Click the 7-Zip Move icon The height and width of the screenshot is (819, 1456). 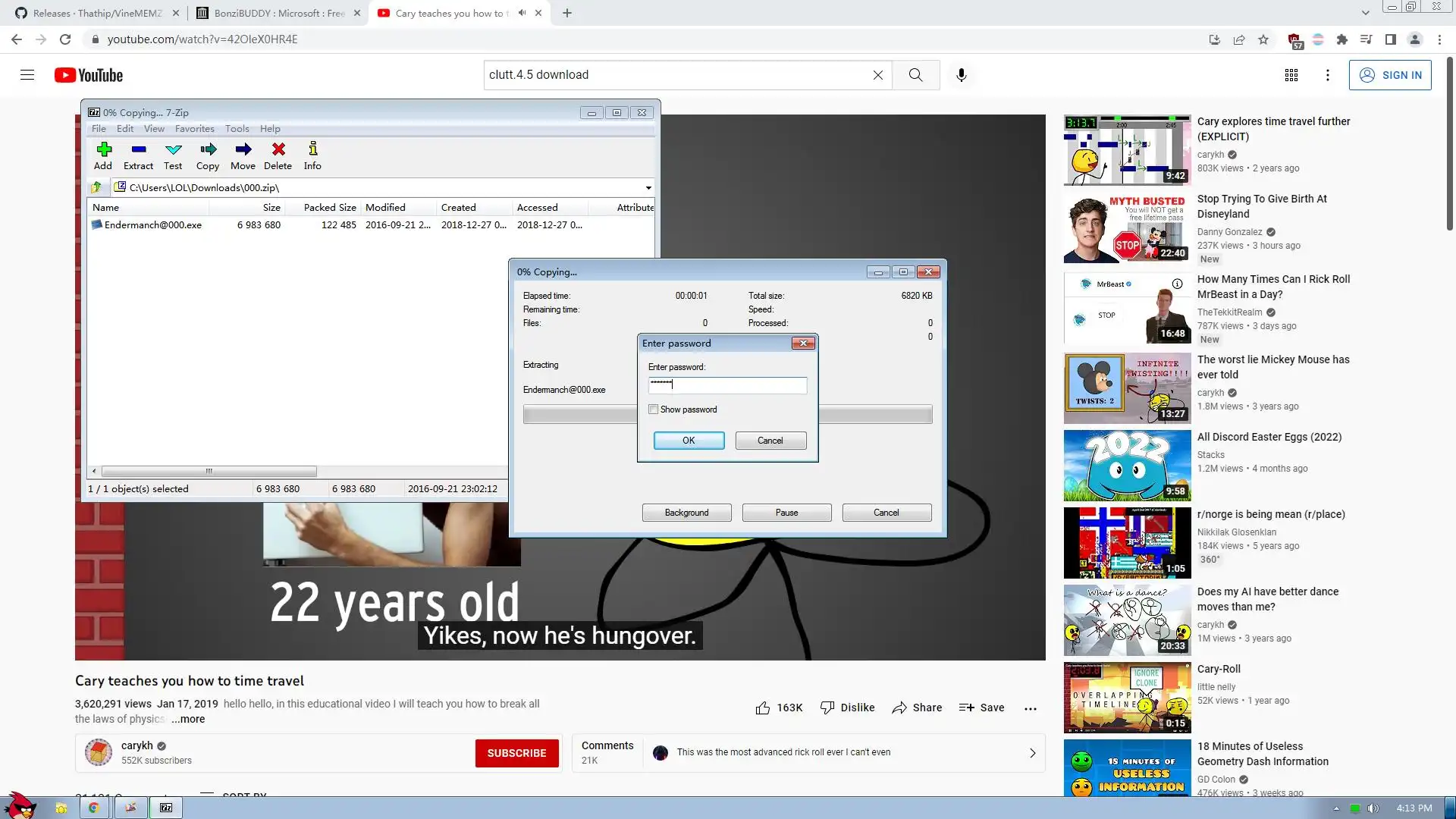(x=243, y=155)
